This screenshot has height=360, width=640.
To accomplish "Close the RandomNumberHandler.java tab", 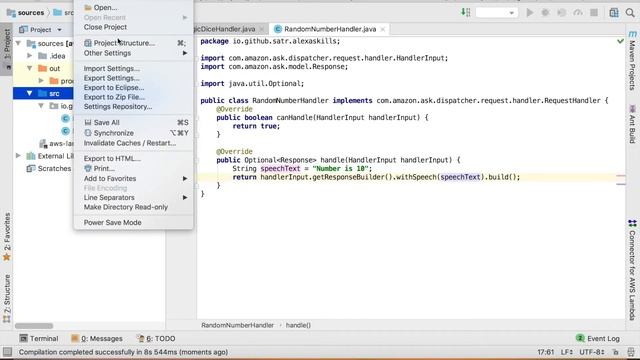I will click(382, 29).
